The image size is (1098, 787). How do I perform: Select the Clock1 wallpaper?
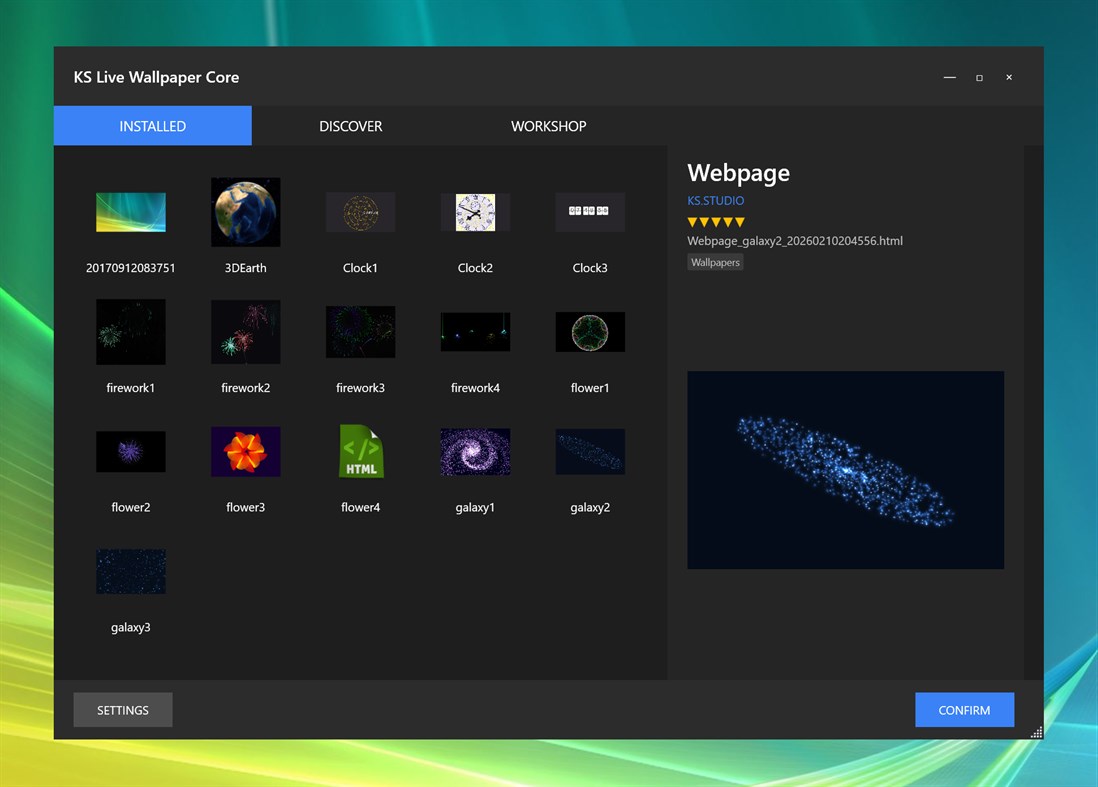point(360,212)
